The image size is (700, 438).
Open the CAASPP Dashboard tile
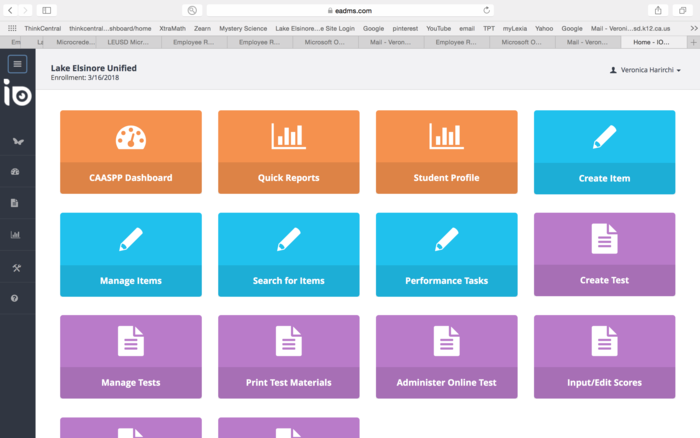tap(131, 151)
